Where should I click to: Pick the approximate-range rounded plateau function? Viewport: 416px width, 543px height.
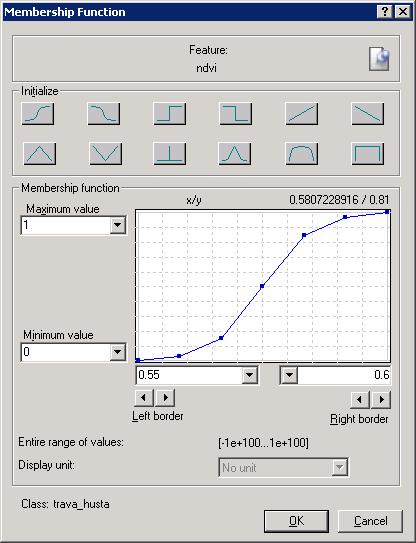click(302, 153)
